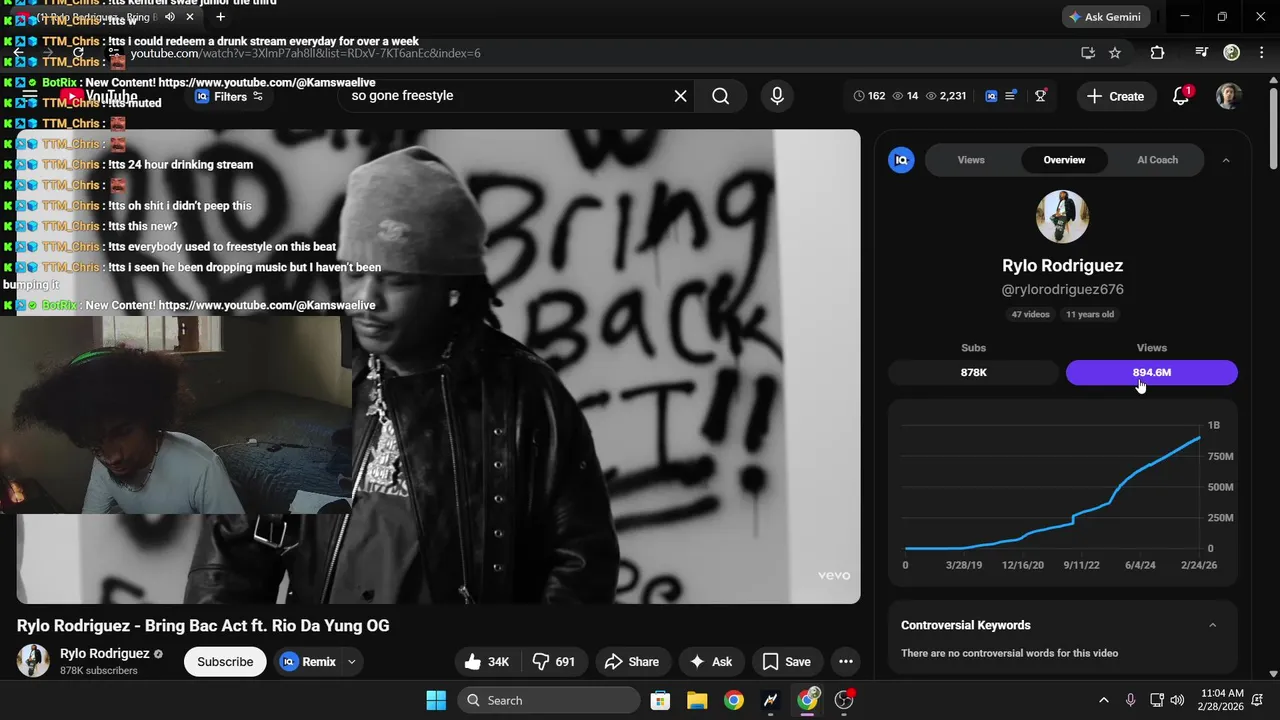Open the Chrome three-dot menu
This screenshot has width=1280, height=720.
click(1260, 53)
